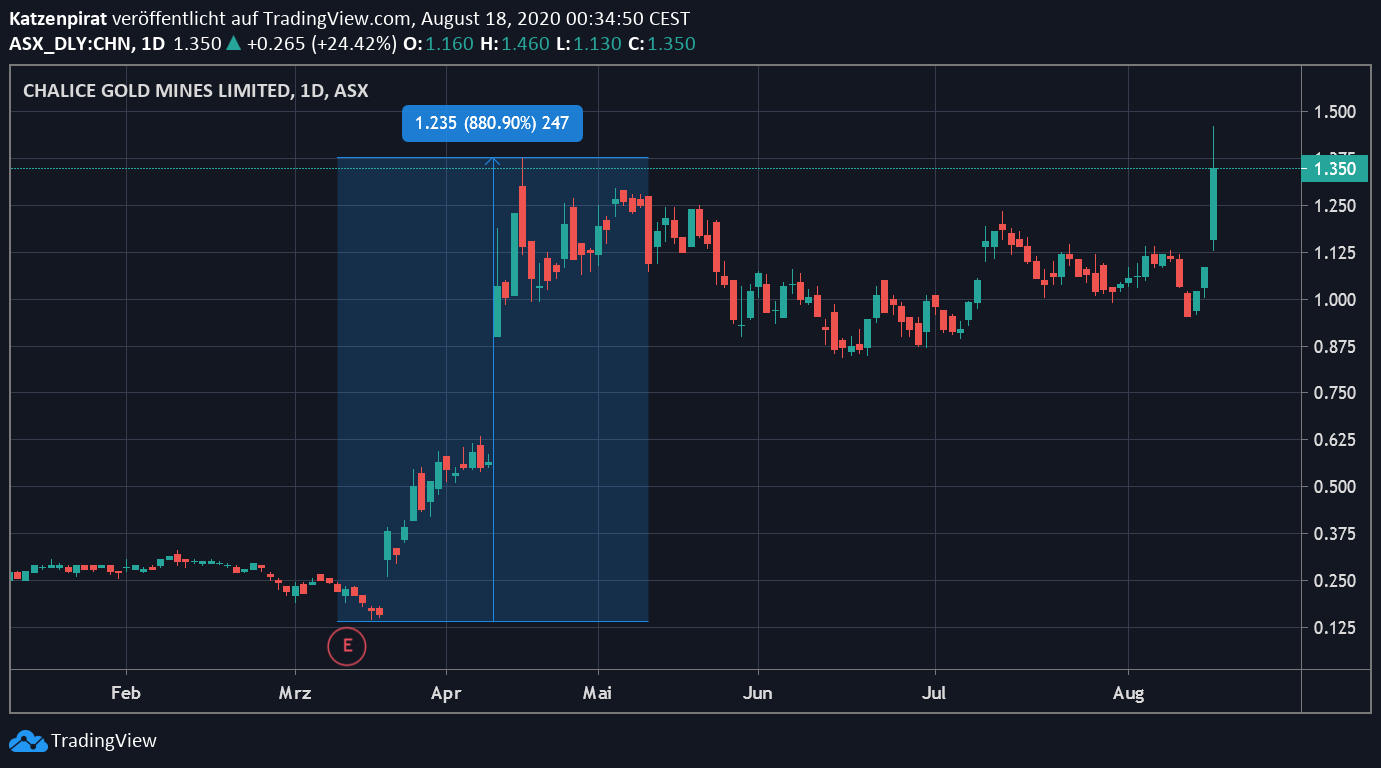
Task: Click the 'Aug' label on the time axis
Action: [1129, 692]
